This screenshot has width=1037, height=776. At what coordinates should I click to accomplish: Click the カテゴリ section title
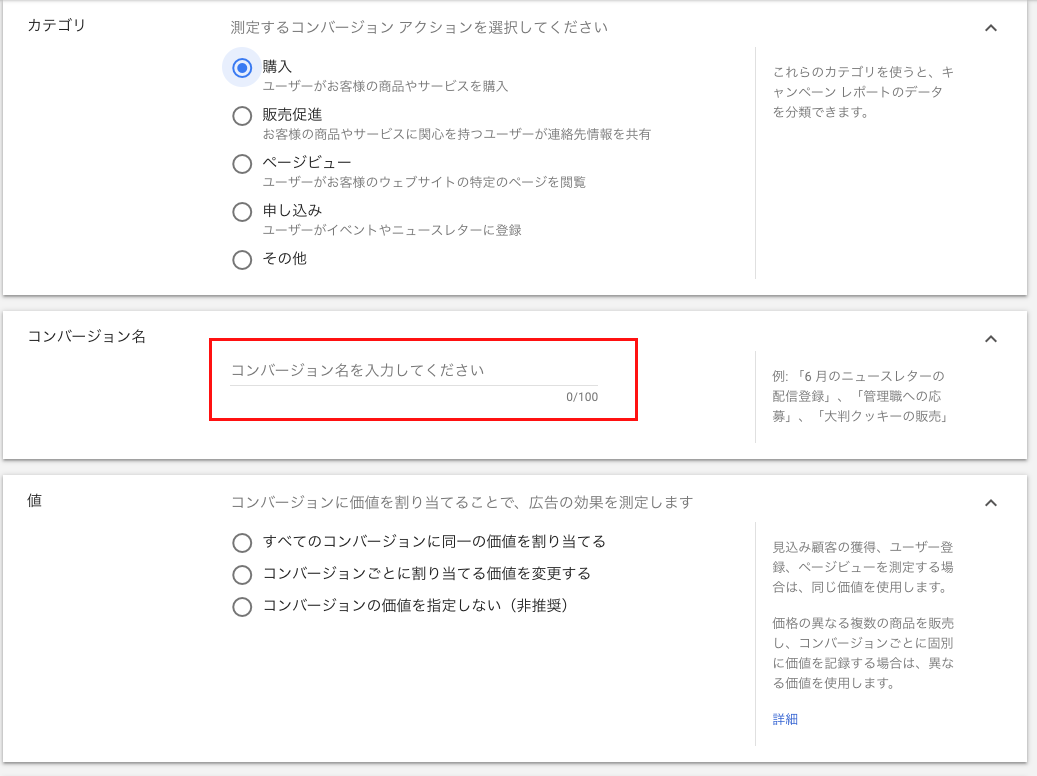click(56, 26)
